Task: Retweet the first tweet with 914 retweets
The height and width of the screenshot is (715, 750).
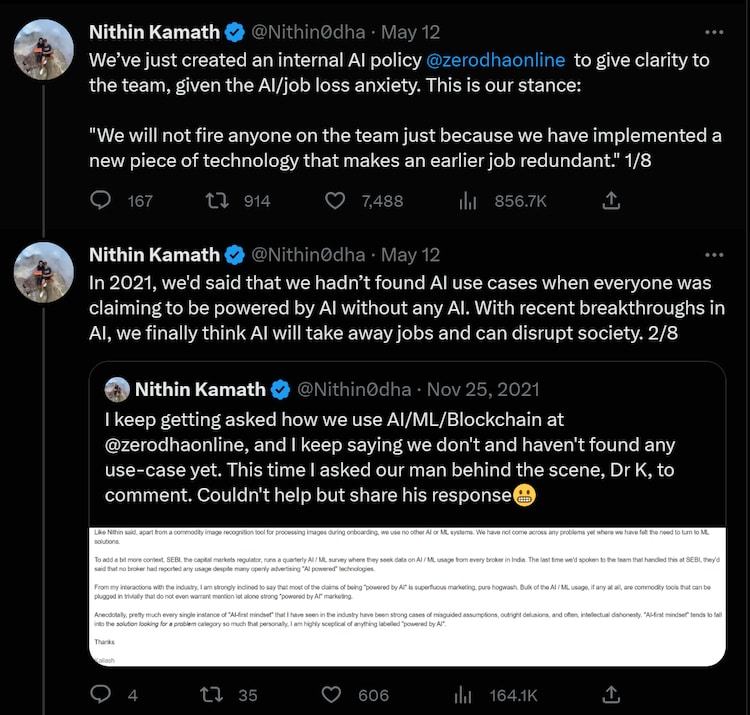Action: coord(216,201)
